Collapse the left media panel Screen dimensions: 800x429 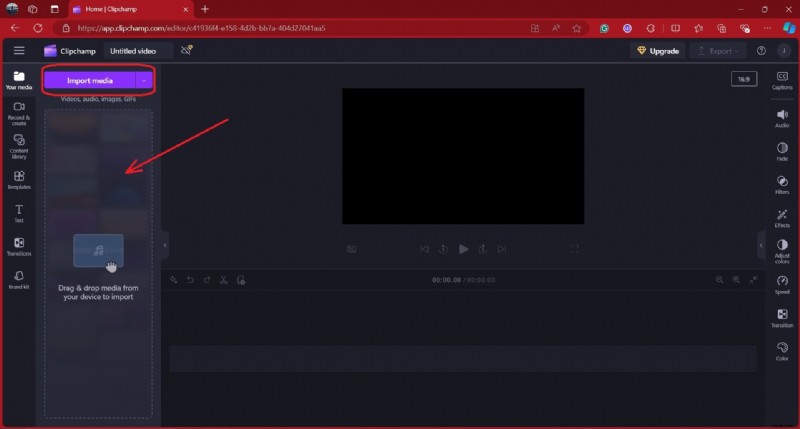[x=165, y=245]
